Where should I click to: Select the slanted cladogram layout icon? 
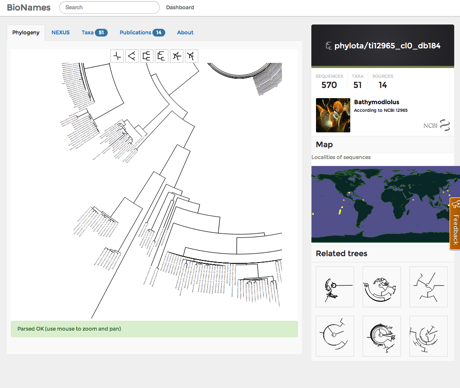[132, 56]
